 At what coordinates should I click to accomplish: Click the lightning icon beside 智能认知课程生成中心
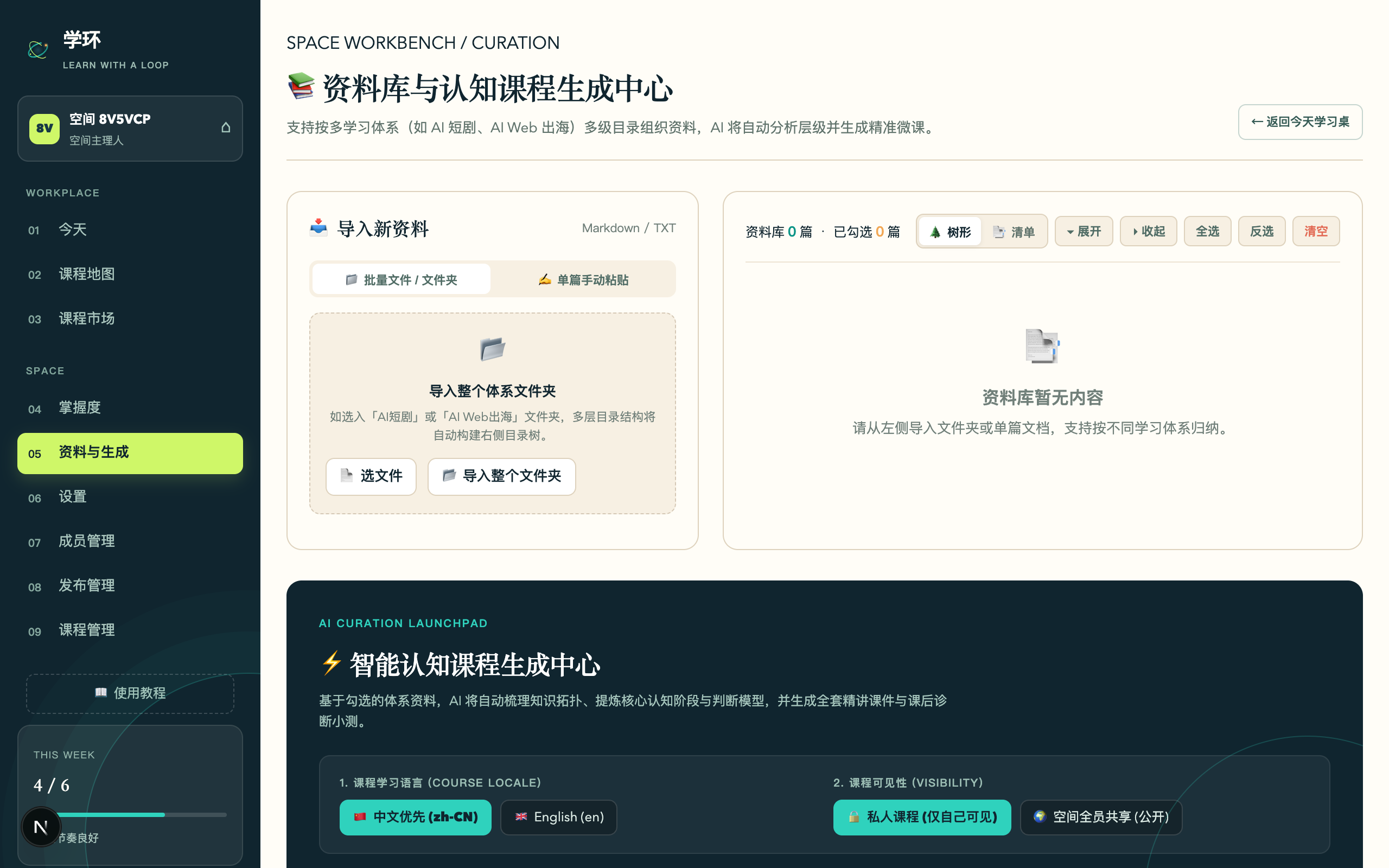point(332,663)
